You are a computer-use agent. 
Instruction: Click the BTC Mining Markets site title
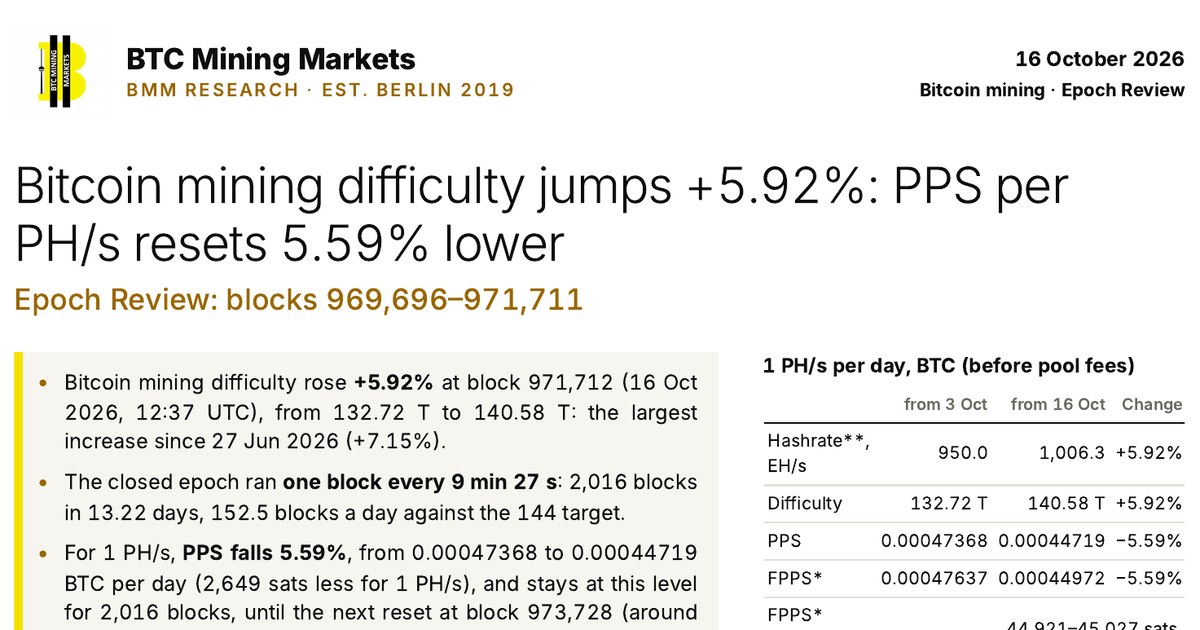click(270, 59)
